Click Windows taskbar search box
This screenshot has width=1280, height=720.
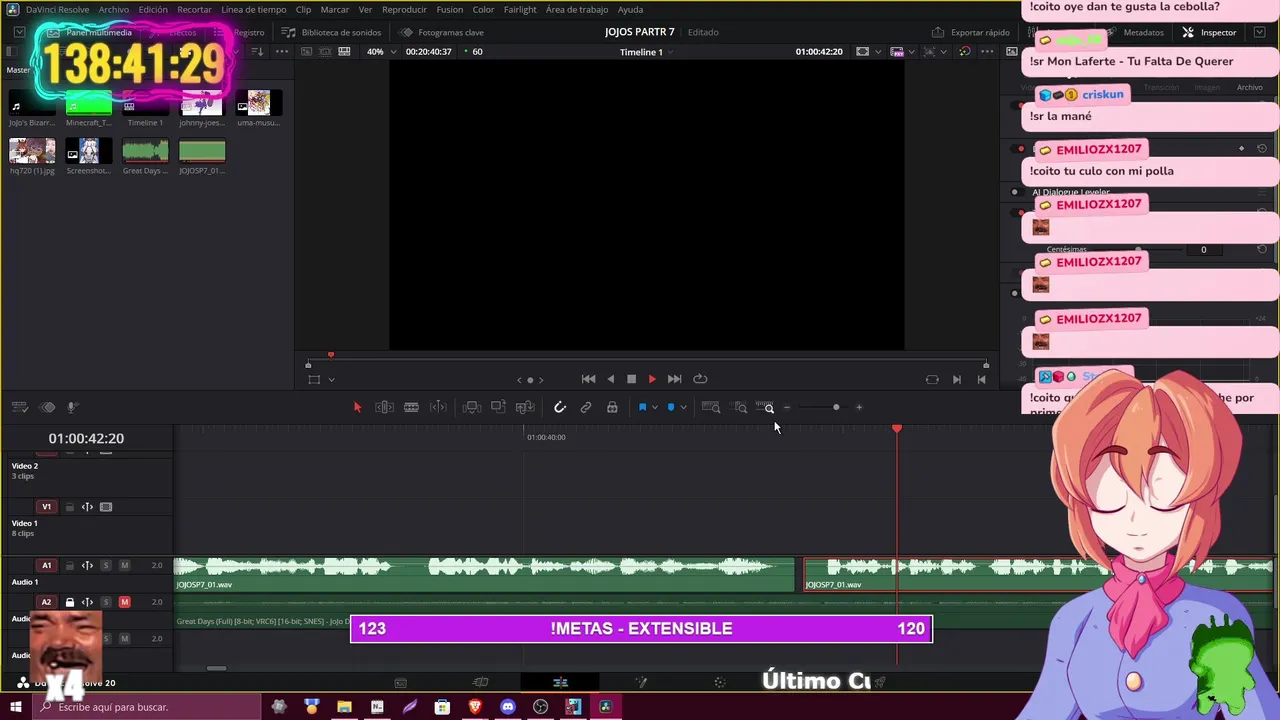146,707
